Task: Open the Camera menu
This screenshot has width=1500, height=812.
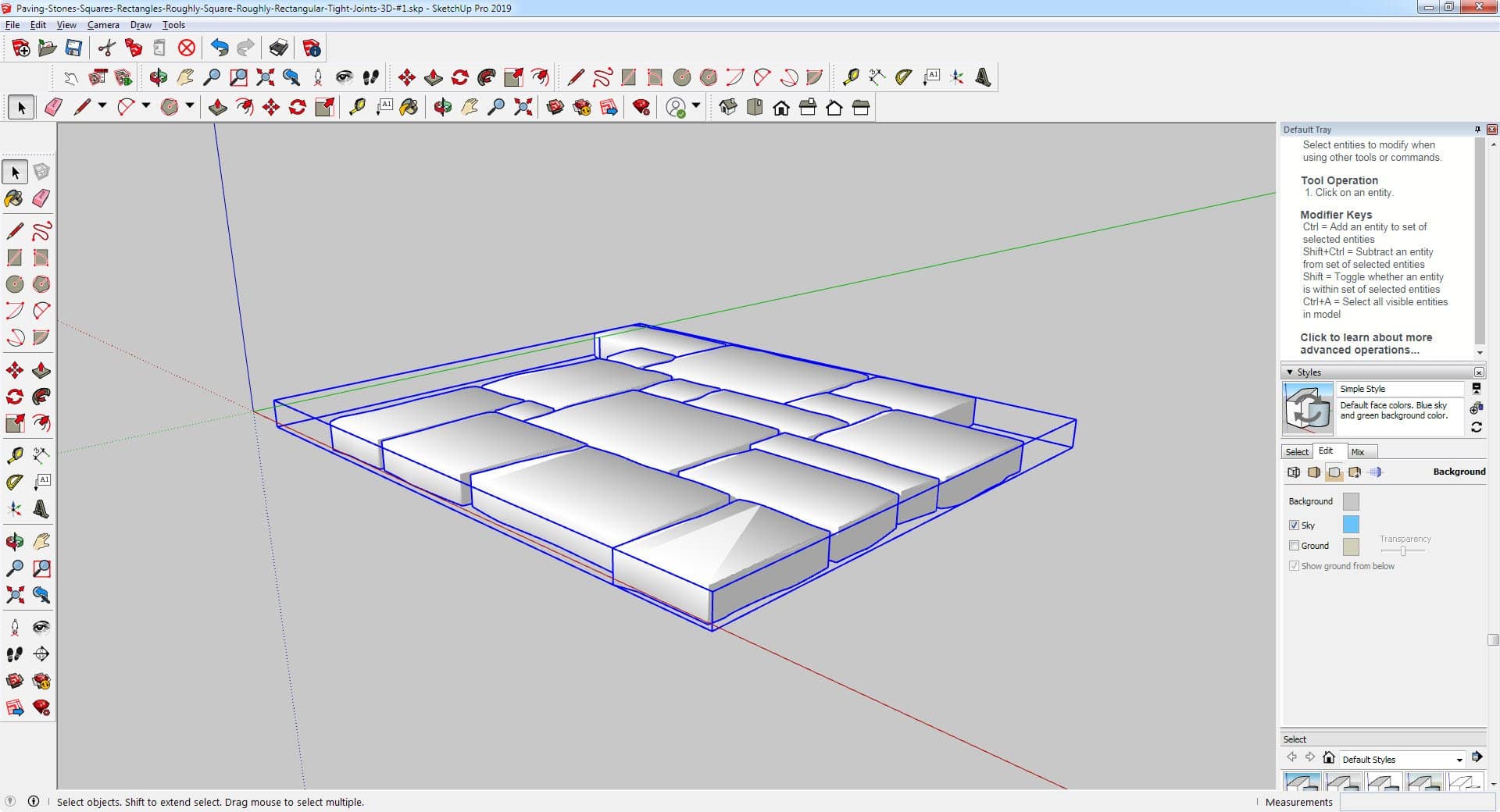Action: 103,25
